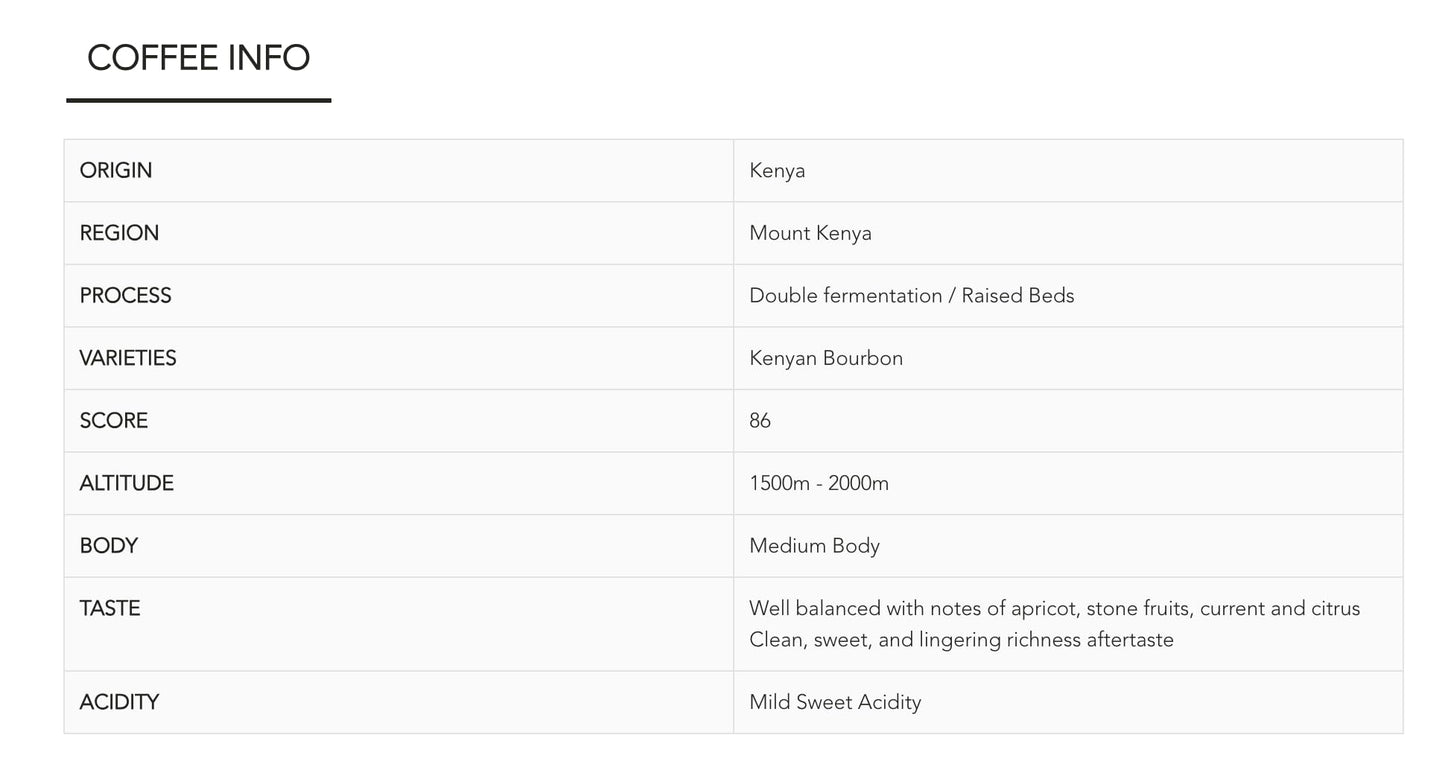Click the SCORE row label
This screenshot has width=1445, height=770.
coord(114,421)
